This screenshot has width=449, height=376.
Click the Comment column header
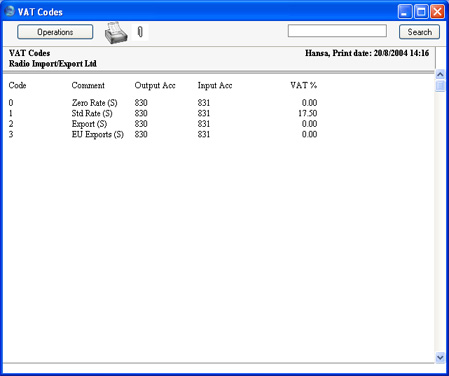(x=88, y=85)
